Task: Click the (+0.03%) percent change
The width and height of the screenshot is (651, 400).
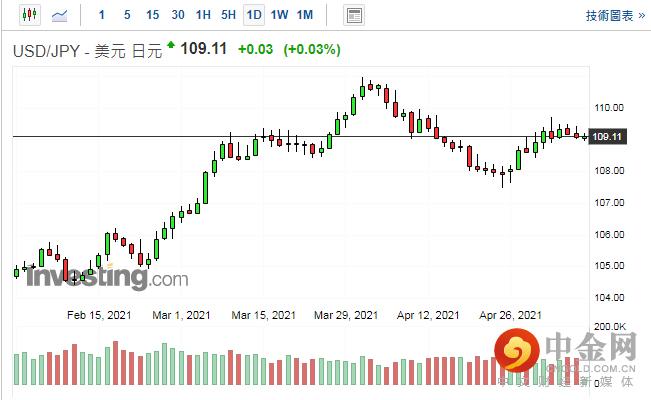Action: click(x=312, y=49)
